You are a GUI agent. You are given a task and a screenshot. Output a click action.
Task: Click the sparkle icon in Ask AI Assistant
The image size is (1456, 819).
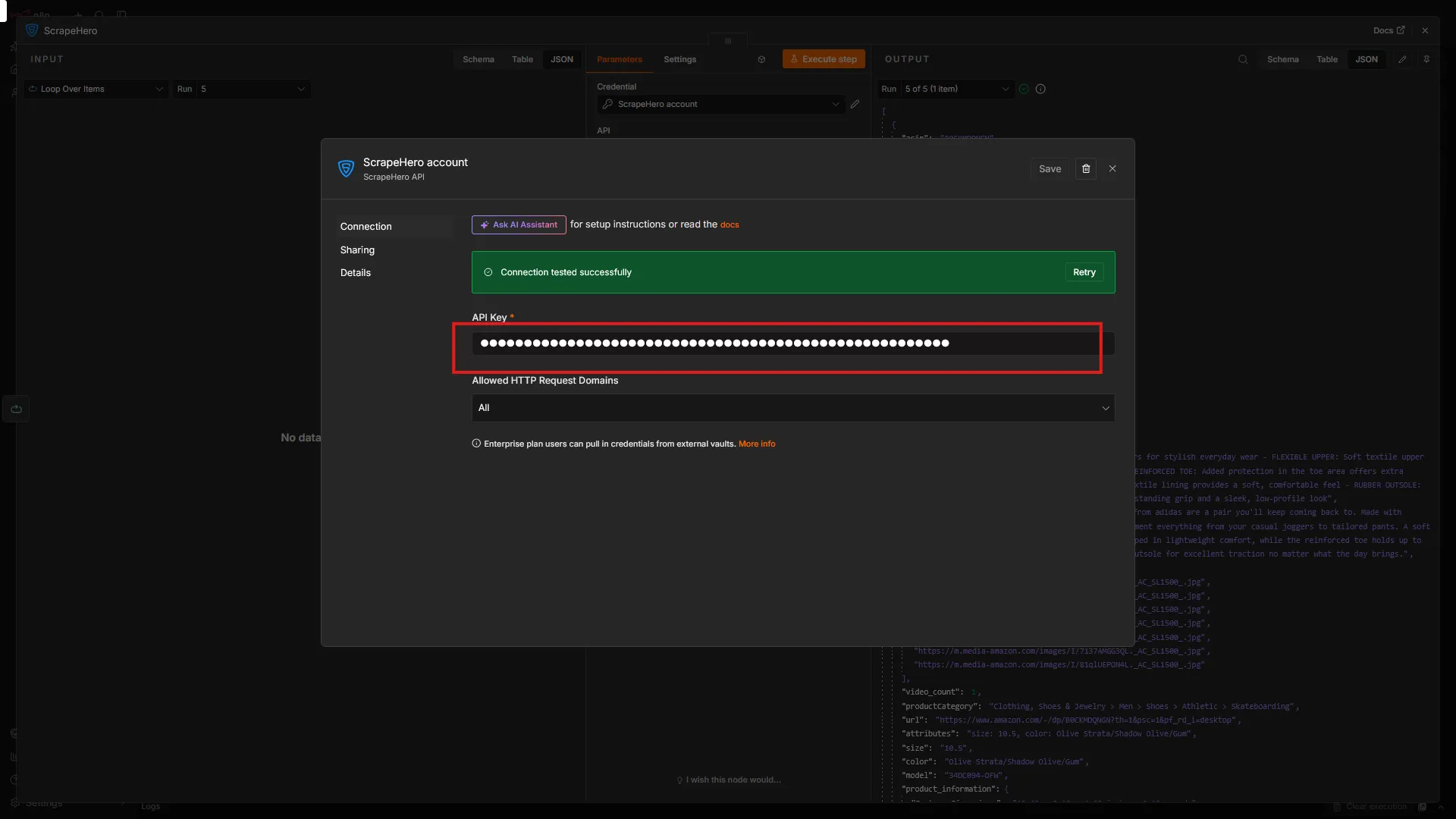point(485,225)
